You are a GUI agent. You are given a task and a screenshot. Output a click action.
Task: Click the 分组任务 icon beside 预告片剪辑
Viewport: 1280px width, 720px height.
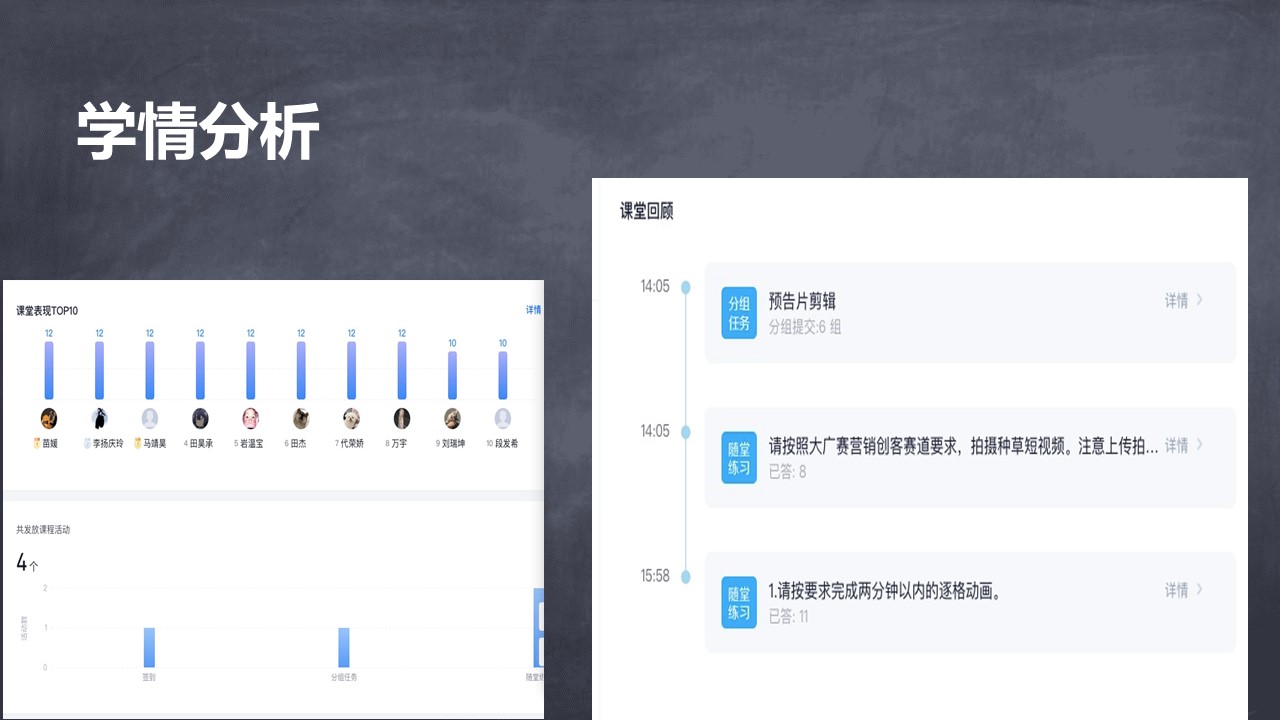point(739,313)
